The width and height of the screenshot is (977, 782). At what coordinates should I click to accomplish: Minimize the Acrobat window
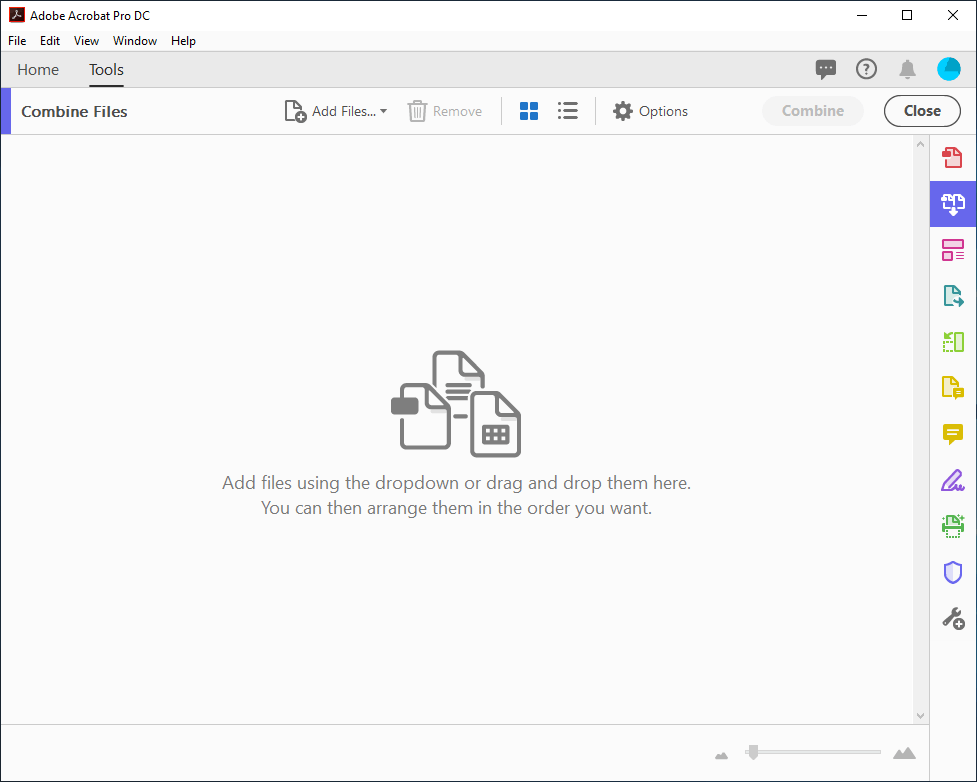(x=862, y=15)
